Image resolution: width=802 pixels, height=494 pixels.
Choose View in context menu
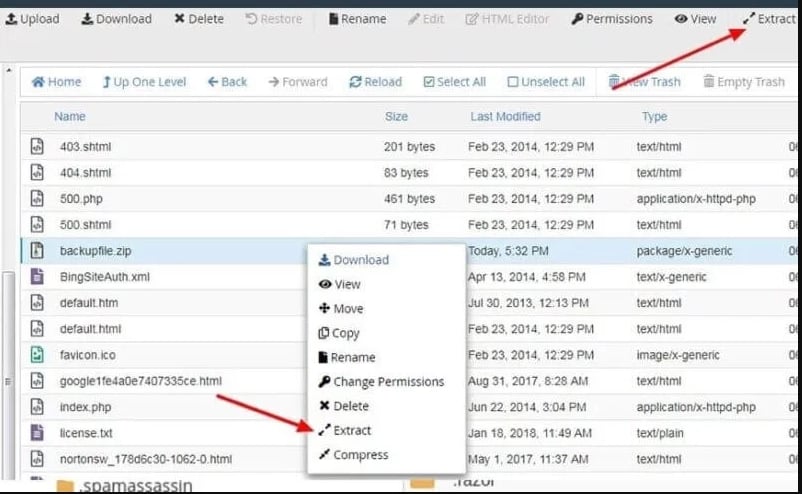click(340, 284)
